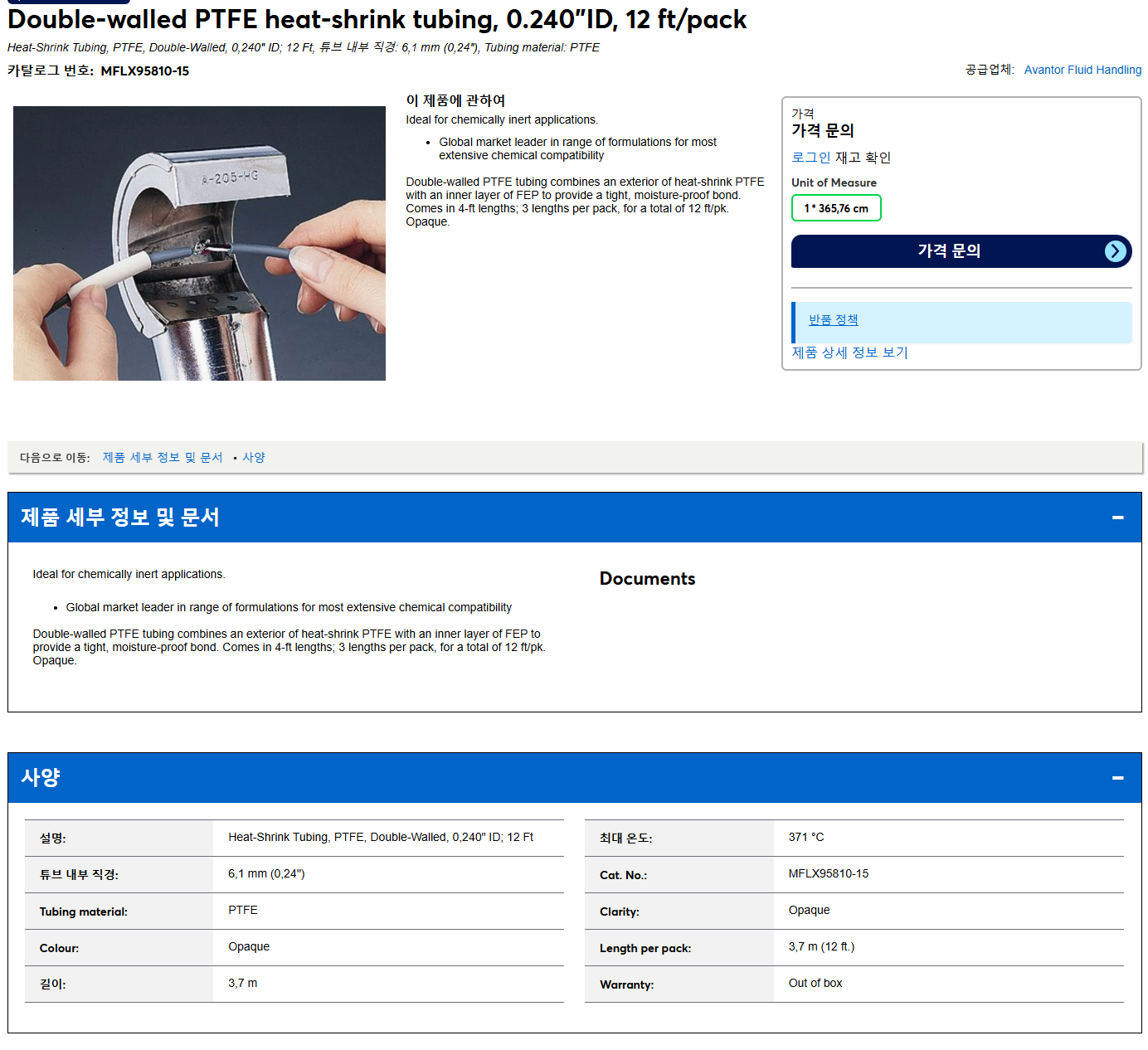Click the Documents heading
This screenshot has width=1148, height=1050.
click(647, 579)
